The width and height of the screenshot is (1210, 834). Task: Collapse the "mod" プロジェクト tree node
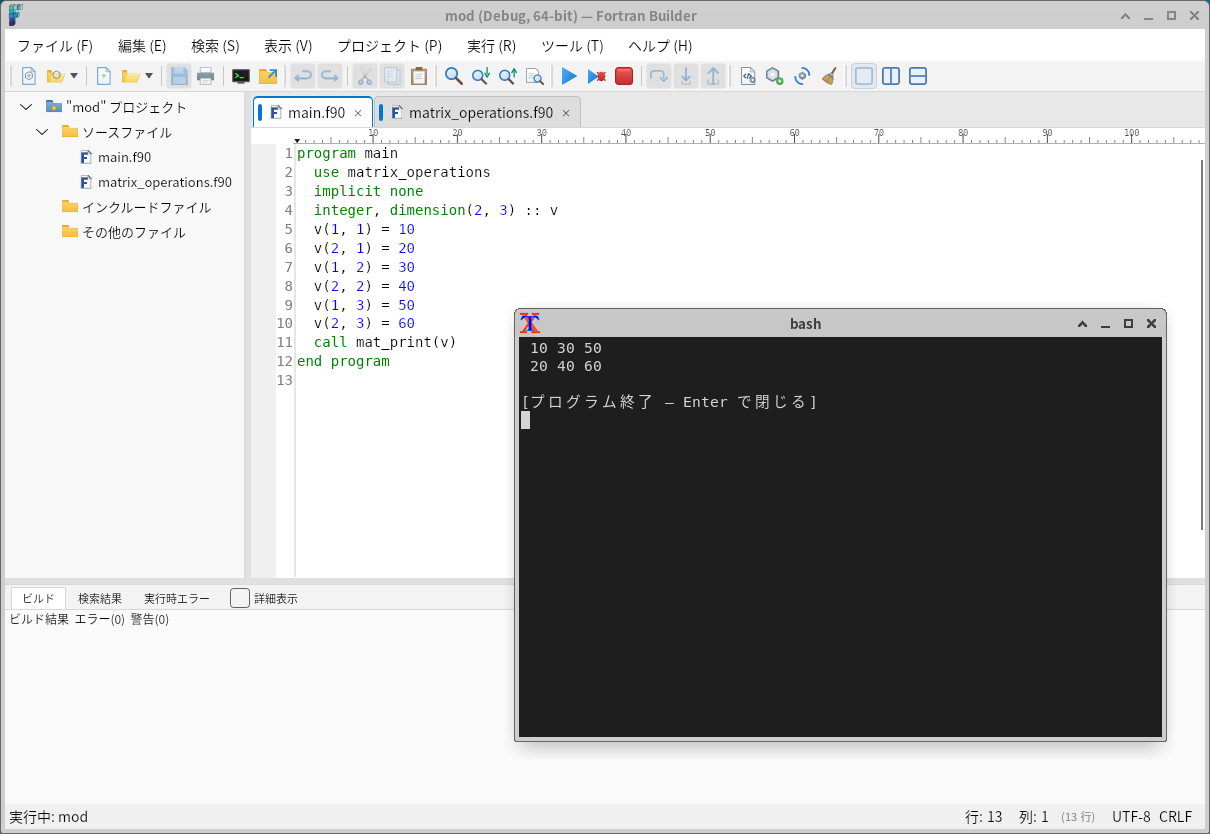coord(26,107)
